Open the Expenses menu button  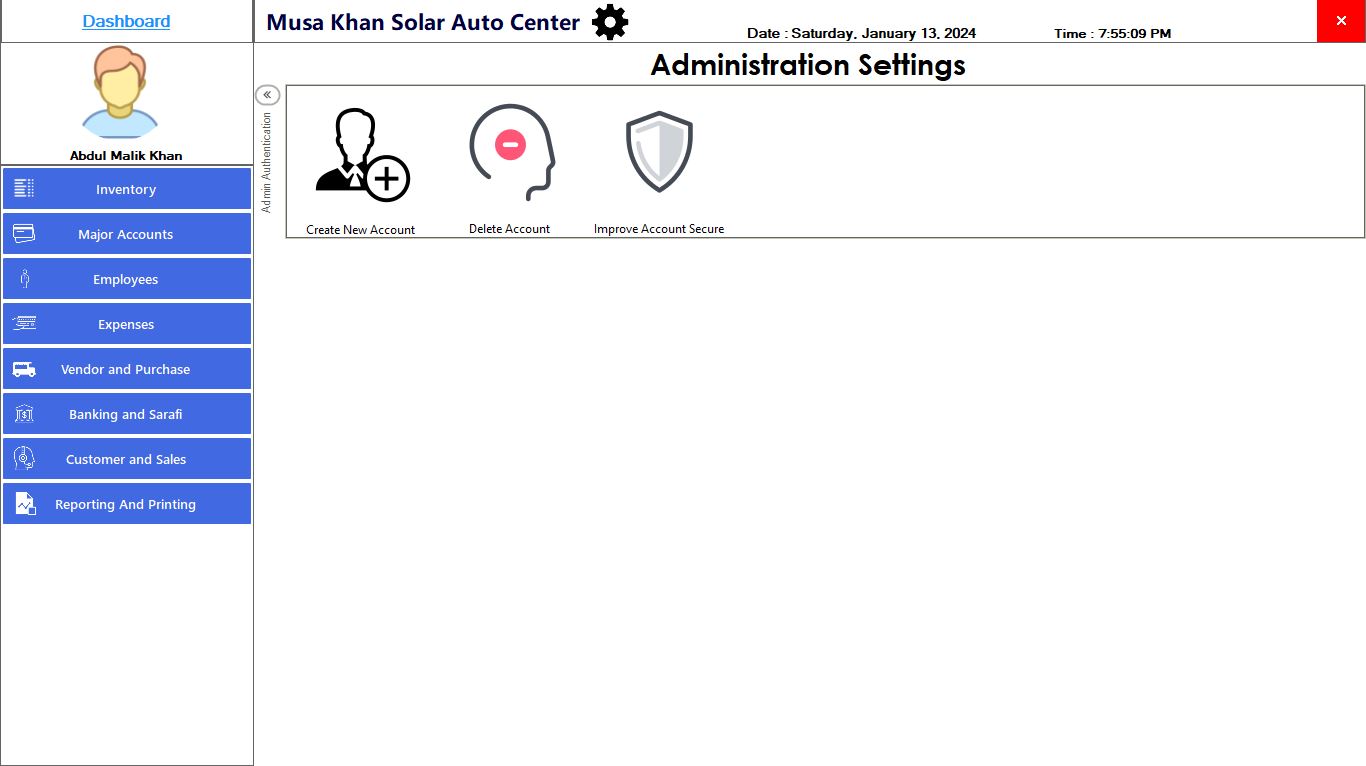pyautogui.click(x=126, y=324)
